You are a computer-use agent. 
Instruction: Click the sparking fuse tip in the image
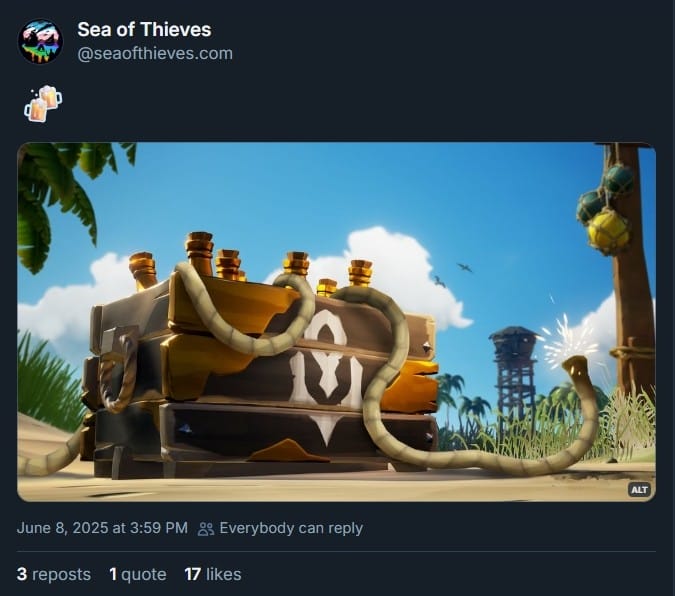571,345
